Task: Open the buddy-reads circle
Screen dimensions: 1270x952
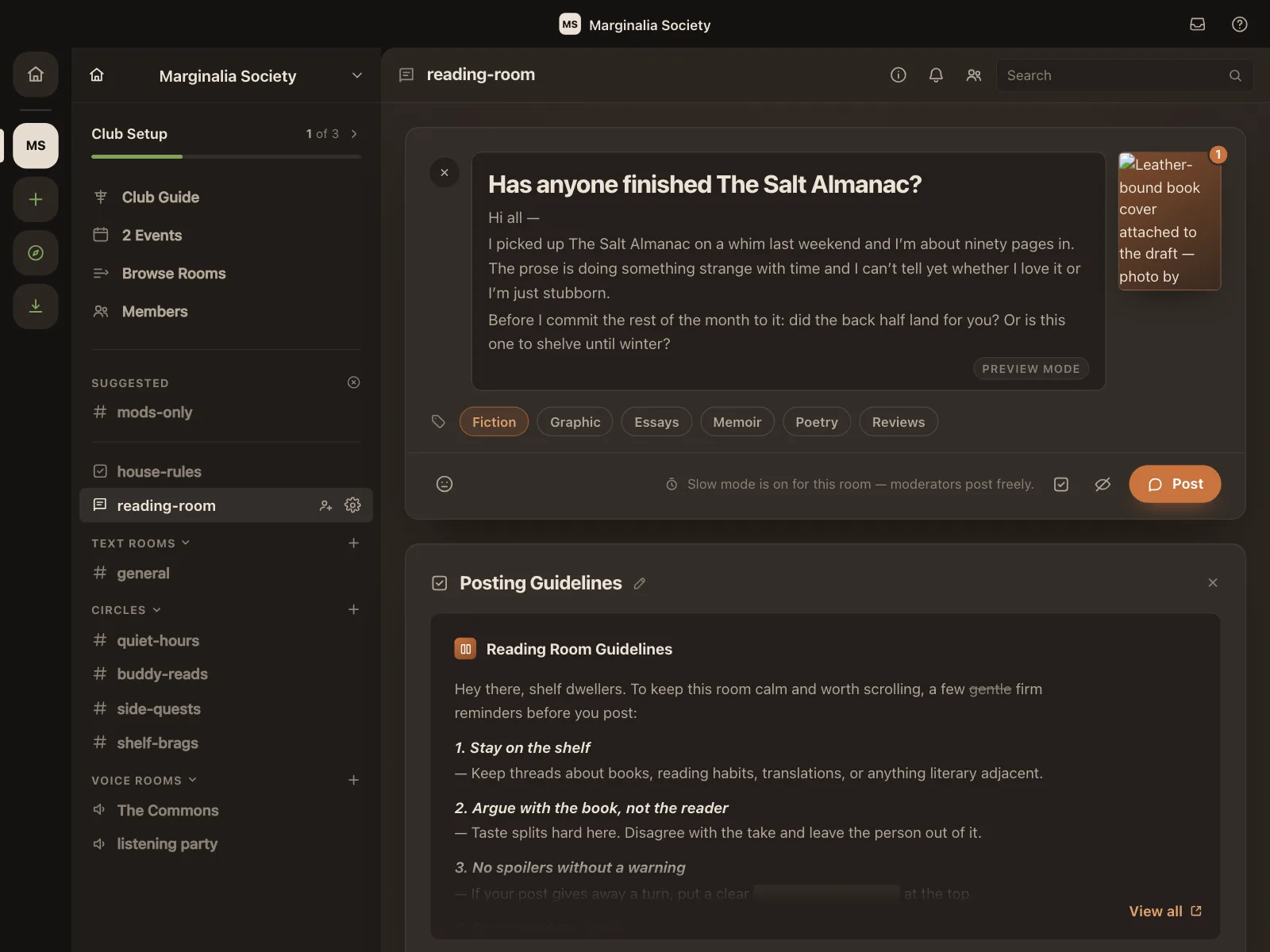Action: point(226,674)
